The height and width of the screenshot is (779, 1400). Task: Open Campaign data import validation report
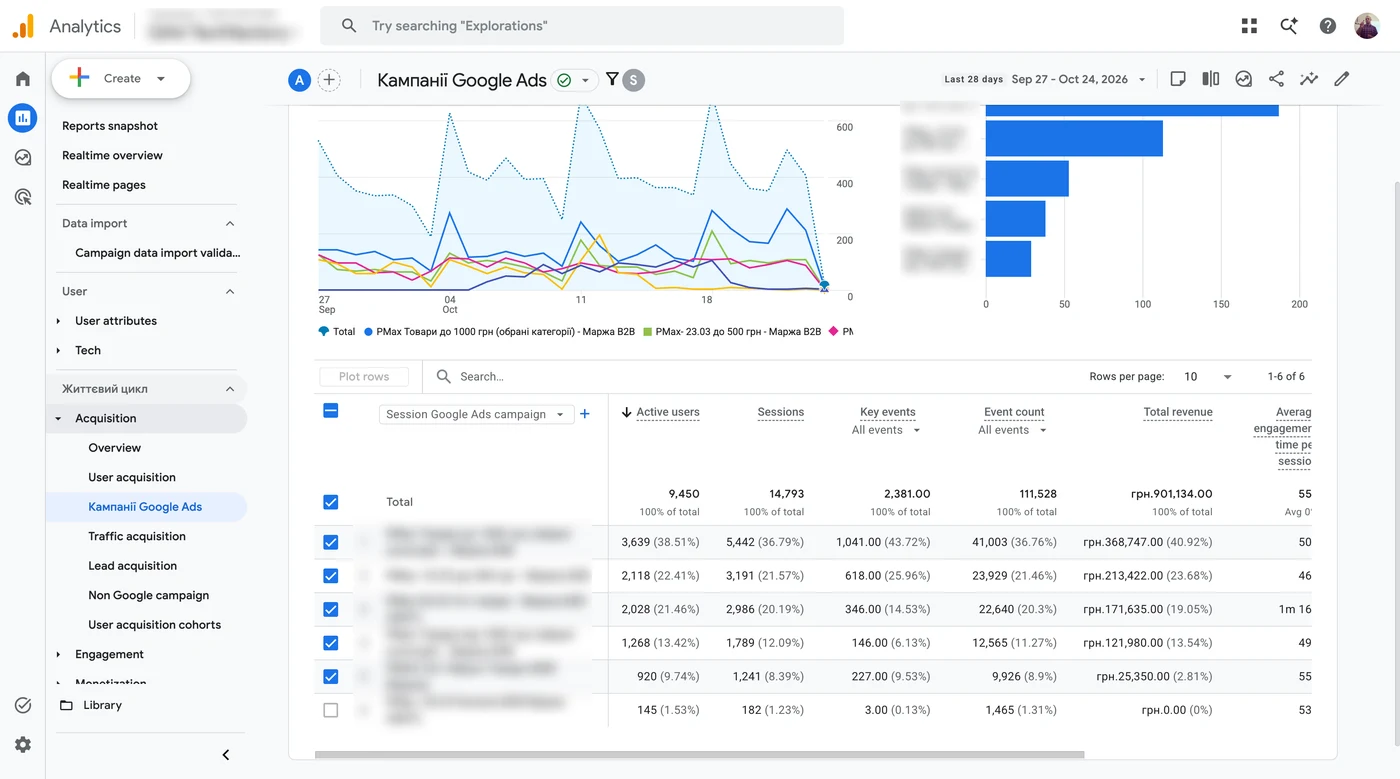pos(158,253)
